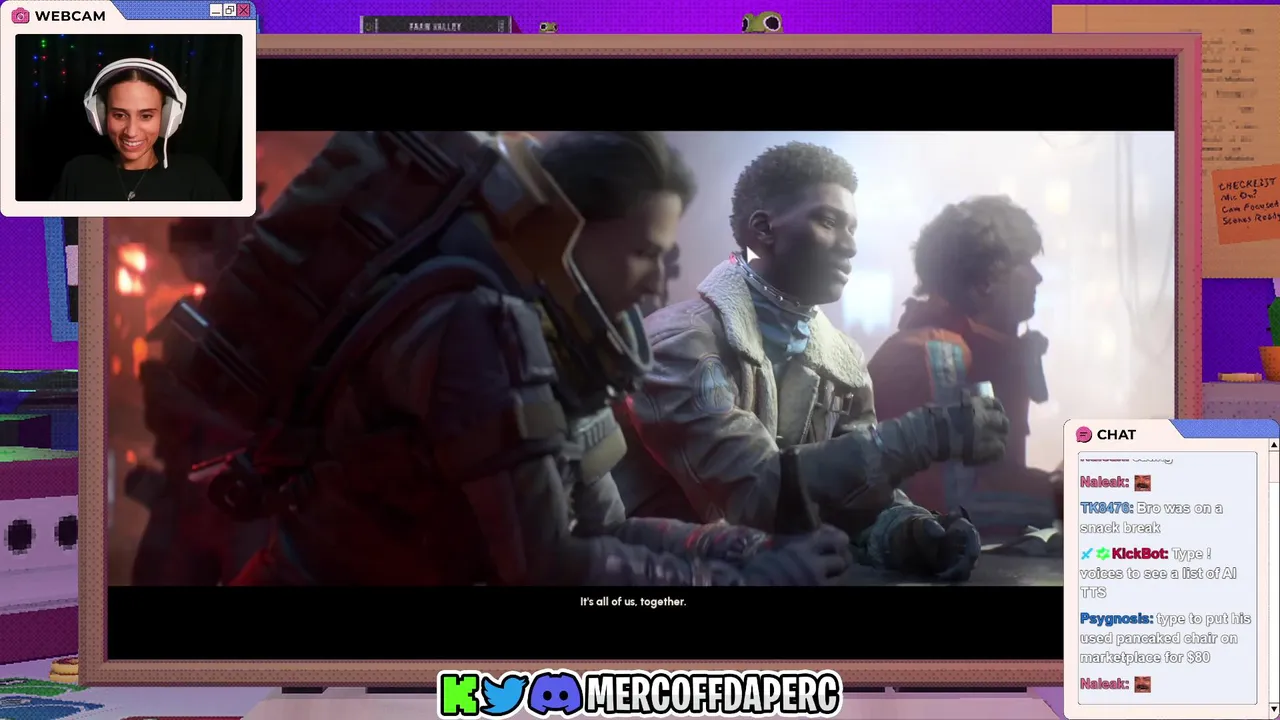Image resolution: width=1280 pixels, height=720 pixels.
Task: Select the Psygnosis username in chat
Action: pos(1116,619)
